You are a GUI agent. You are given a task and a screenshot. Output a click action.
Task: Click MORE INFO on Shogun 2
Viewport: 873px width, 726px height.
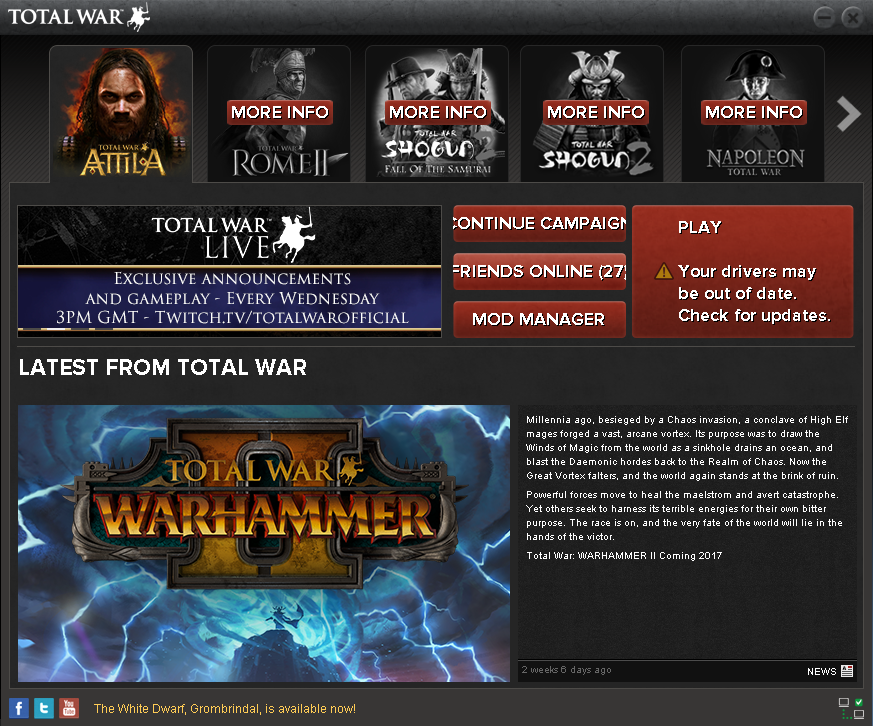point(596,112)
